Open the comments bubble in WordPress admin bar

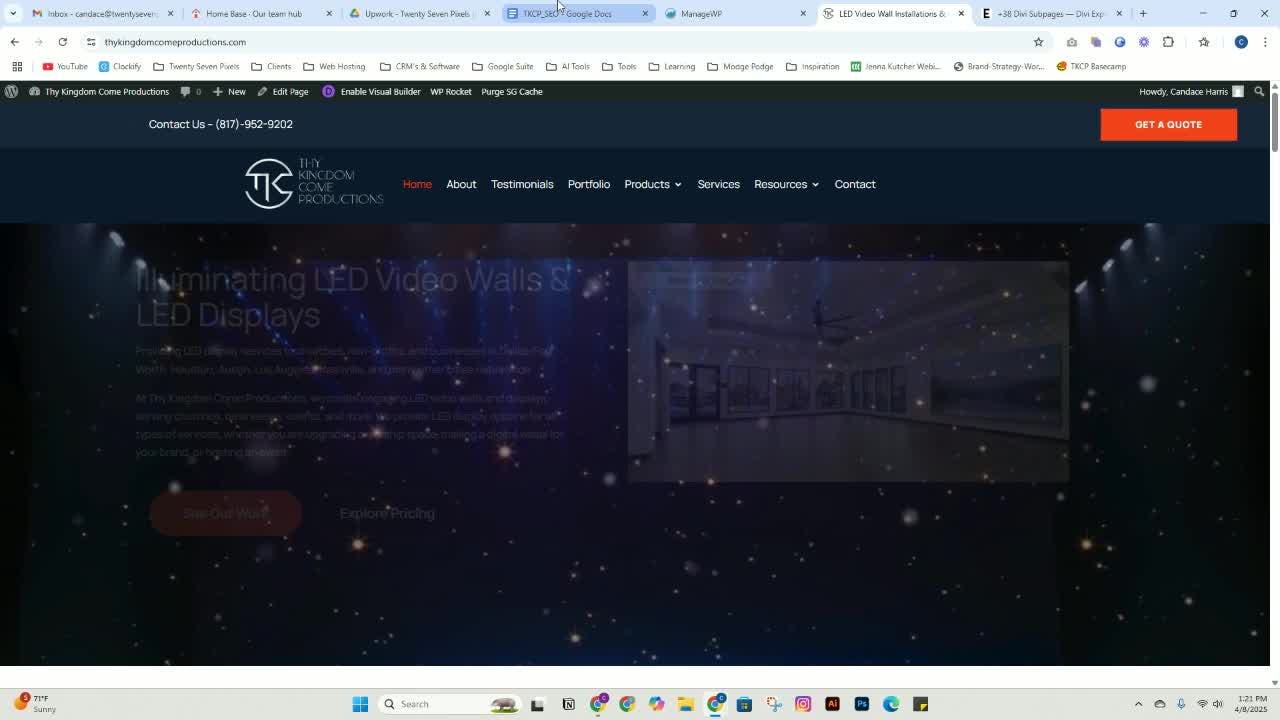pyautogui.click(x=190, y=91)
